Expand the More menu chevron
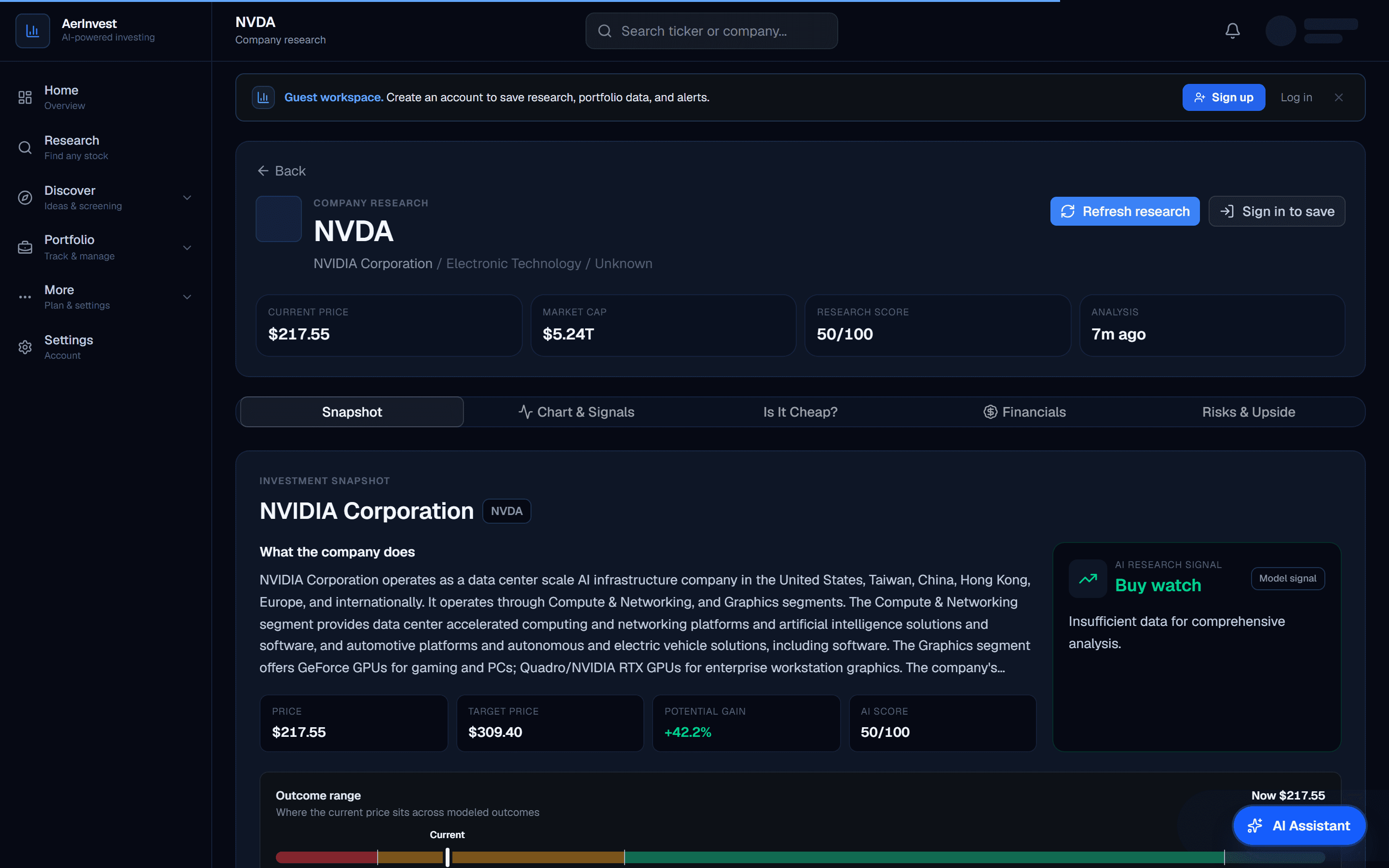The width and height of the screenshot is (1389, 868). click(187, 297)
